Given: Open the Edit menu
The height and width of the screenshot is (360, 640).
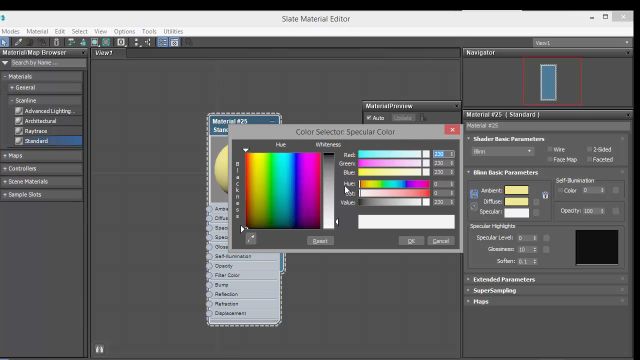Looking at the screenshot, I should tap(60, 31).
